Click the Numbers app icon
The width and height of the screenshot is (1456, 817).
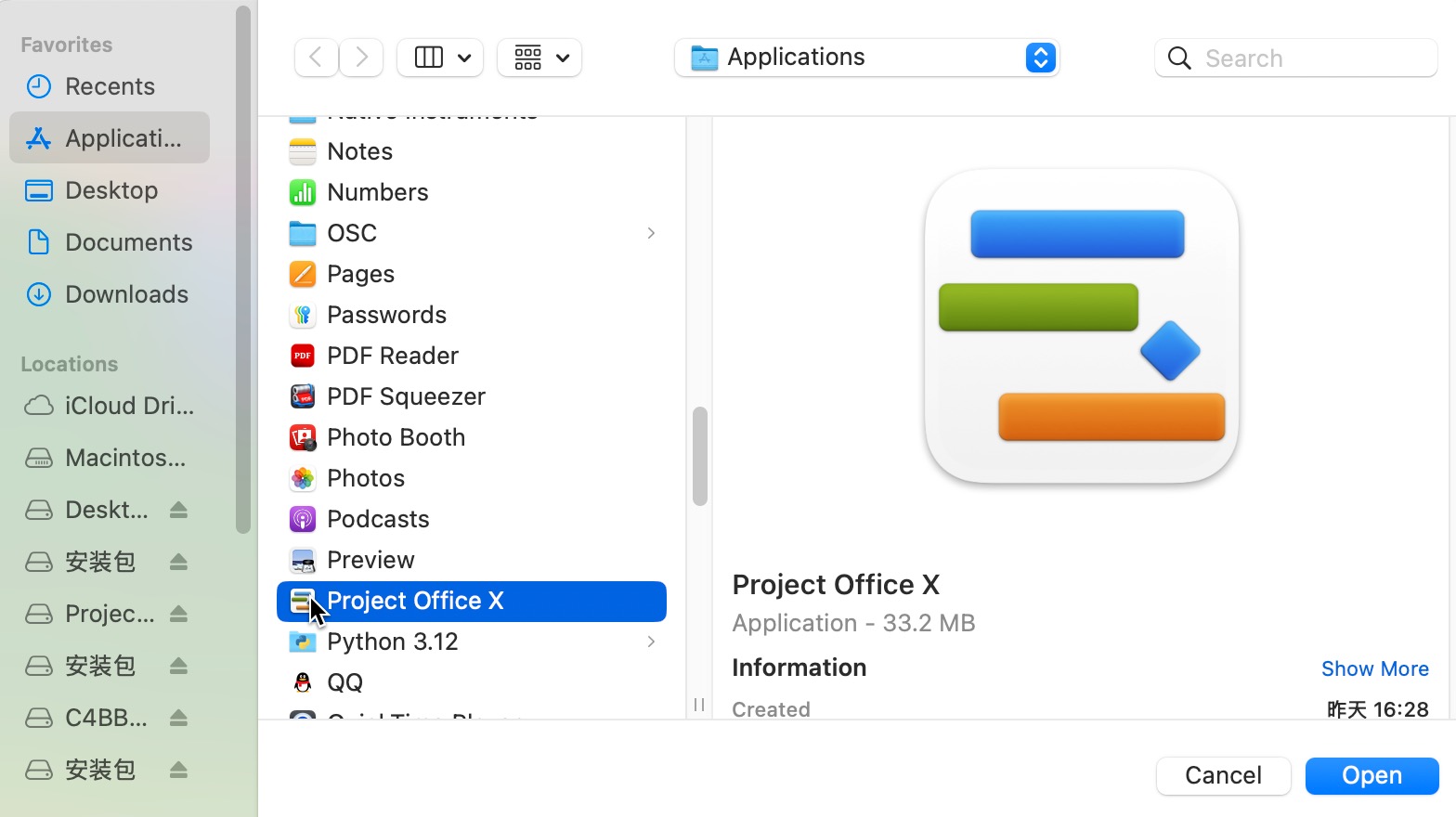point(303,192)
